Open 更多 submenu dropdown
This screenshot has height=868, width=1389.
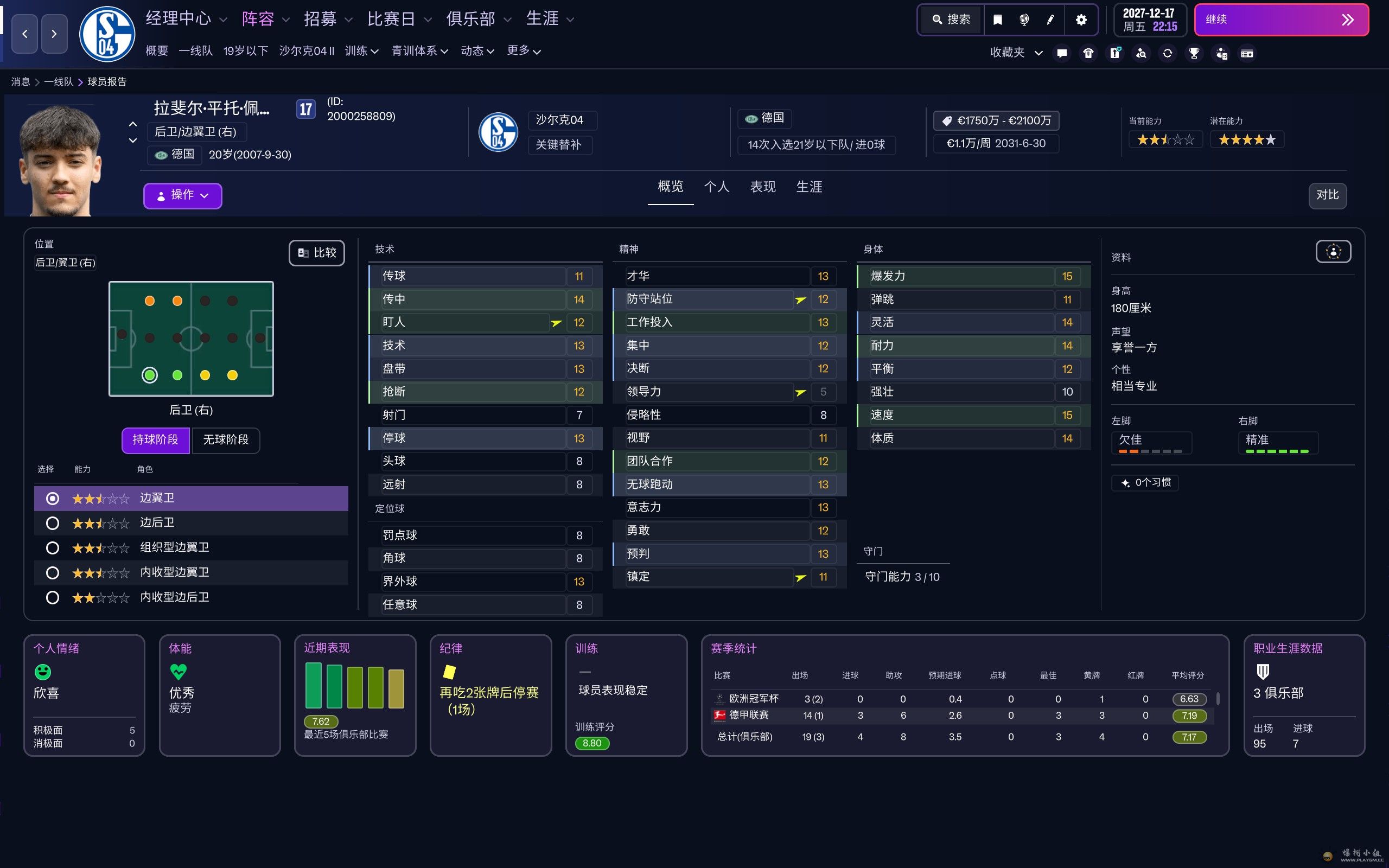pyautogui.click(x=524, y=51)
